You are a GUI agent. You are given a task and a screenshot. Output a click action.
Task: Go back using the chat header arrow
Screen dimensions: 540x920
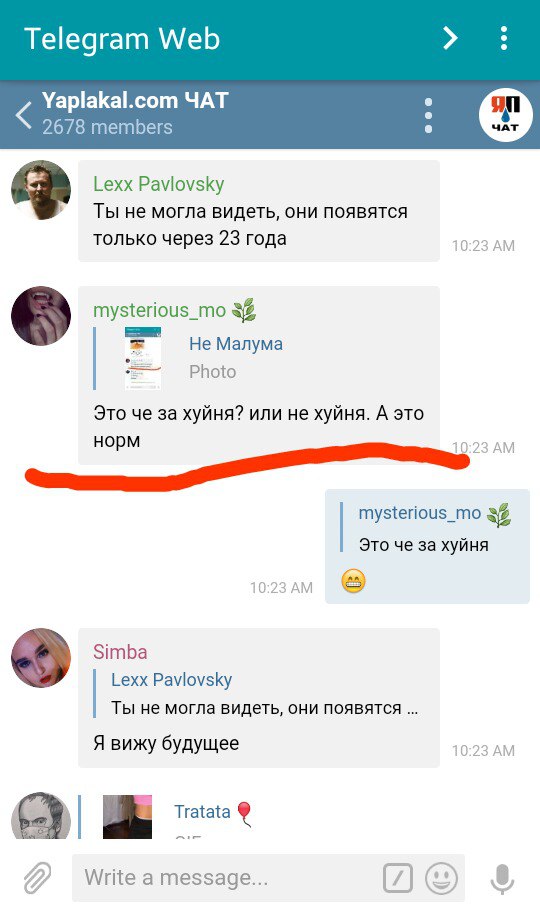tap(23, 114)
